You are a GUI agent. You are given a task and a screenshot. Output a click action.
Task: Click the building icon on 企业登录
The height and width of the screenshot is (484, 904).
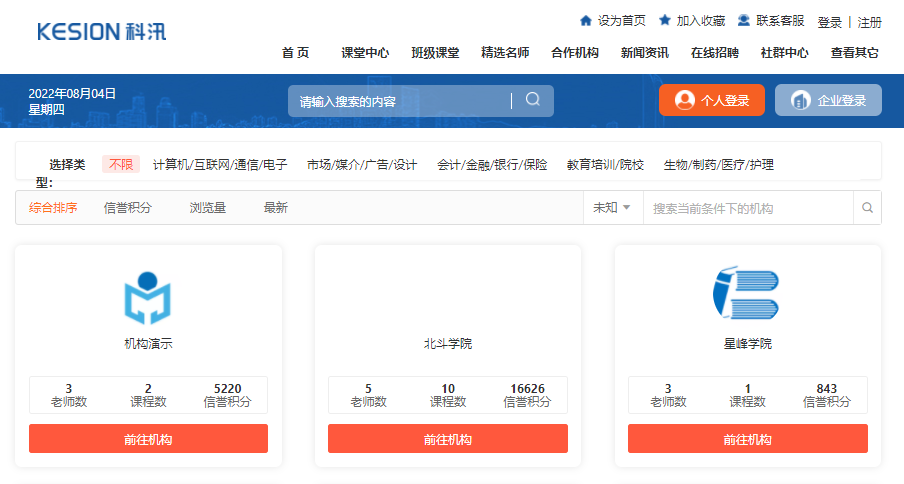(800, 100)
